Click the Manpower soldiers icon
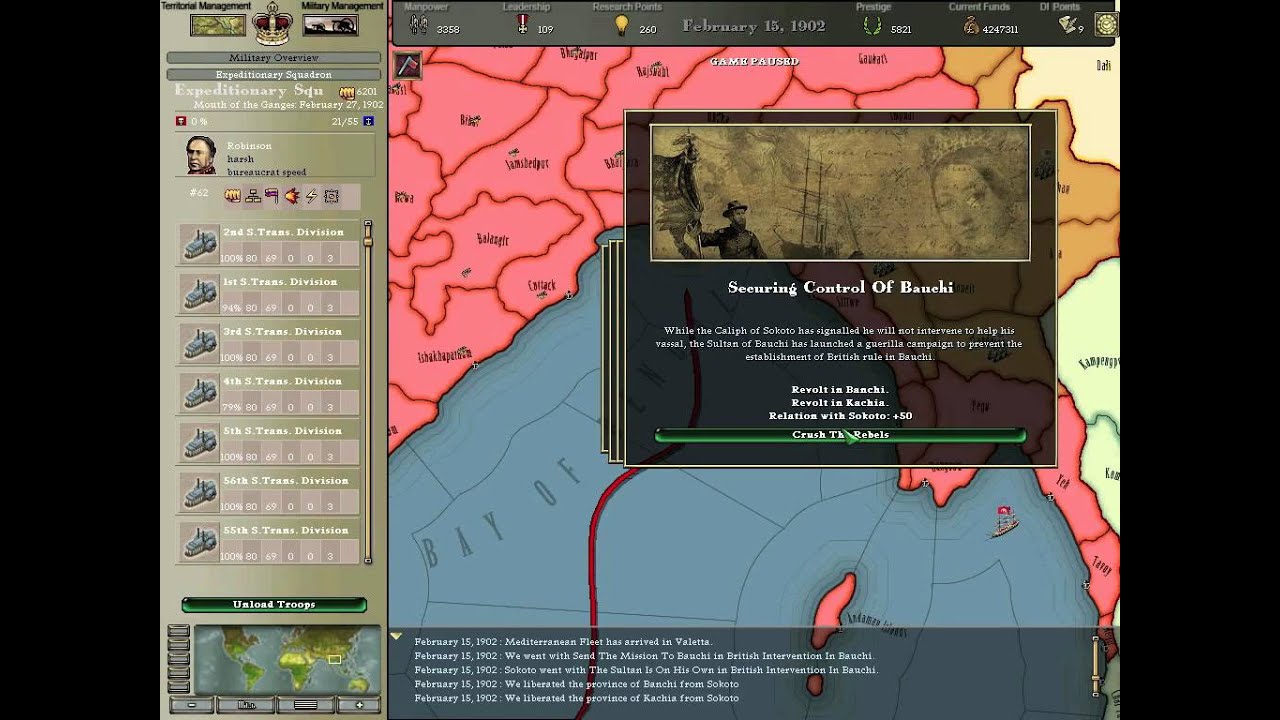1280x720 pixels. [418, 27]
